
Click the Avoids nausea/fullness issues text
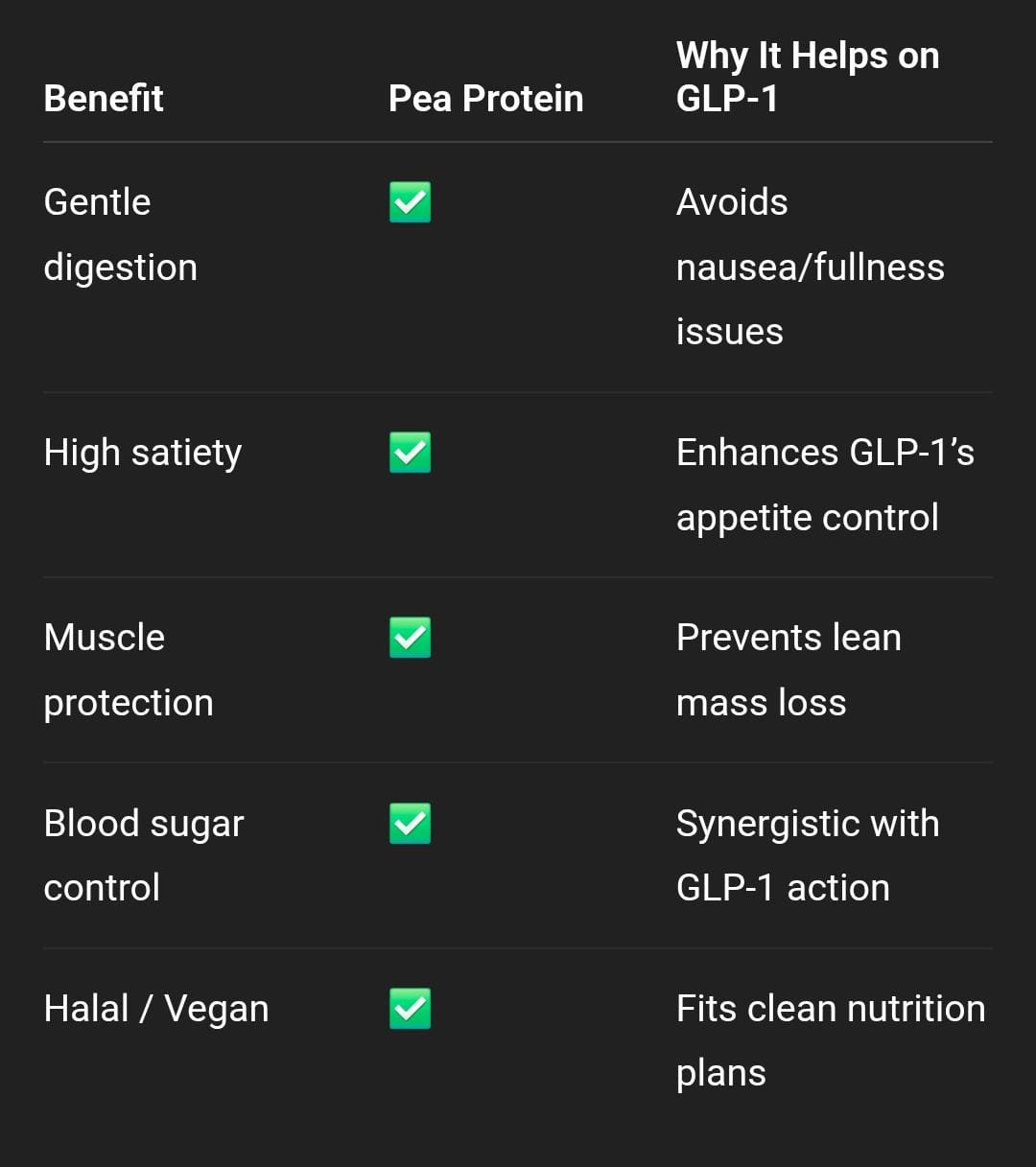(811, 267)
